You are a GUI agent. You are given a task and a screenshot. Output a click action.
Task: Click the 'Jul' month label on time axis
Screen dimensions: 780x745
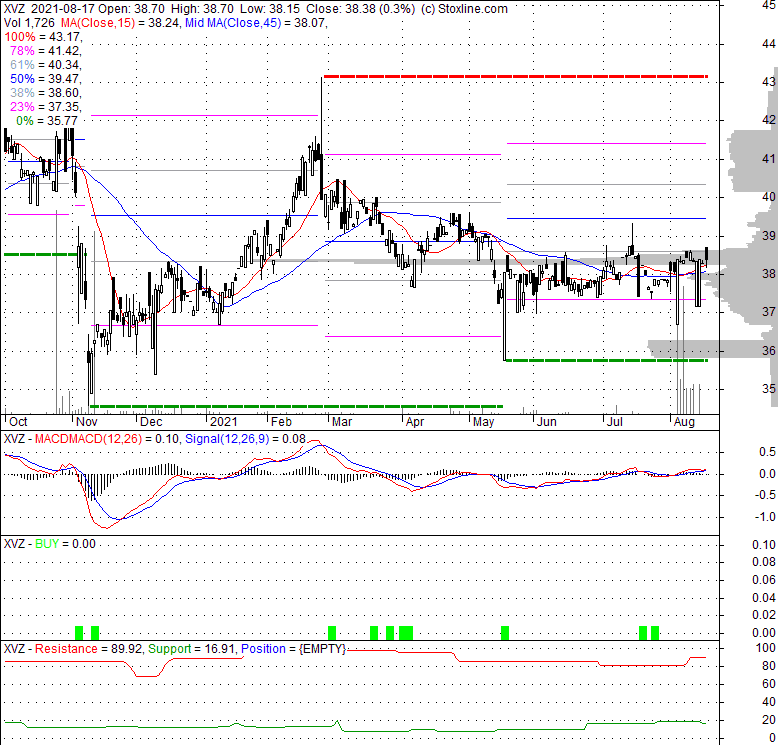coord(615,422)
